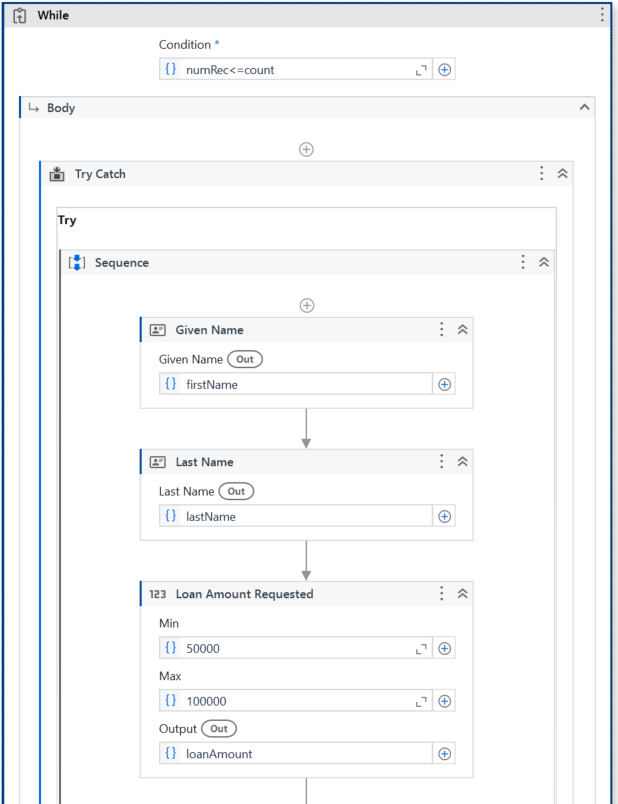
Task: Edit the firstName output field
Action: click(300, 384)
